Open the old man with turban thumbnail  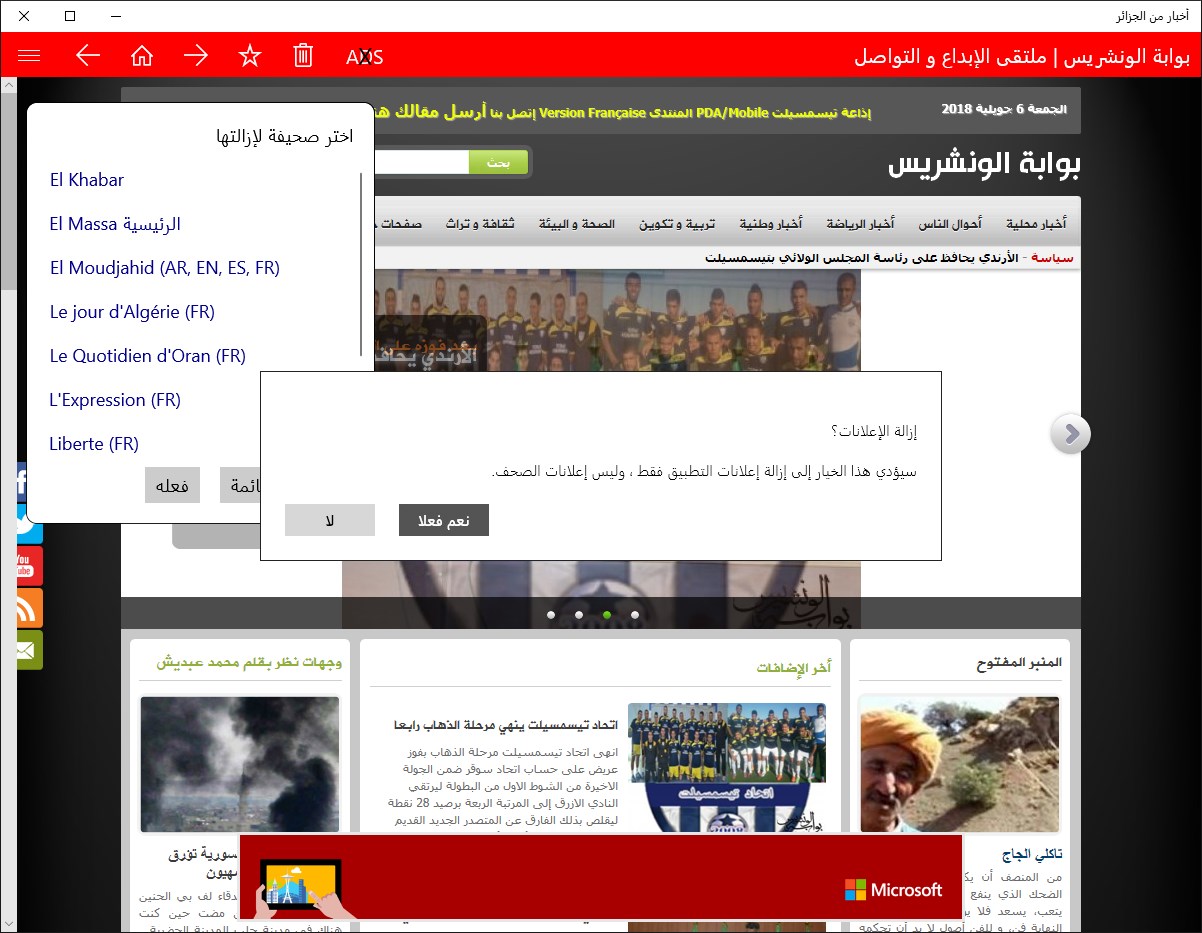(x=961, y=765)
